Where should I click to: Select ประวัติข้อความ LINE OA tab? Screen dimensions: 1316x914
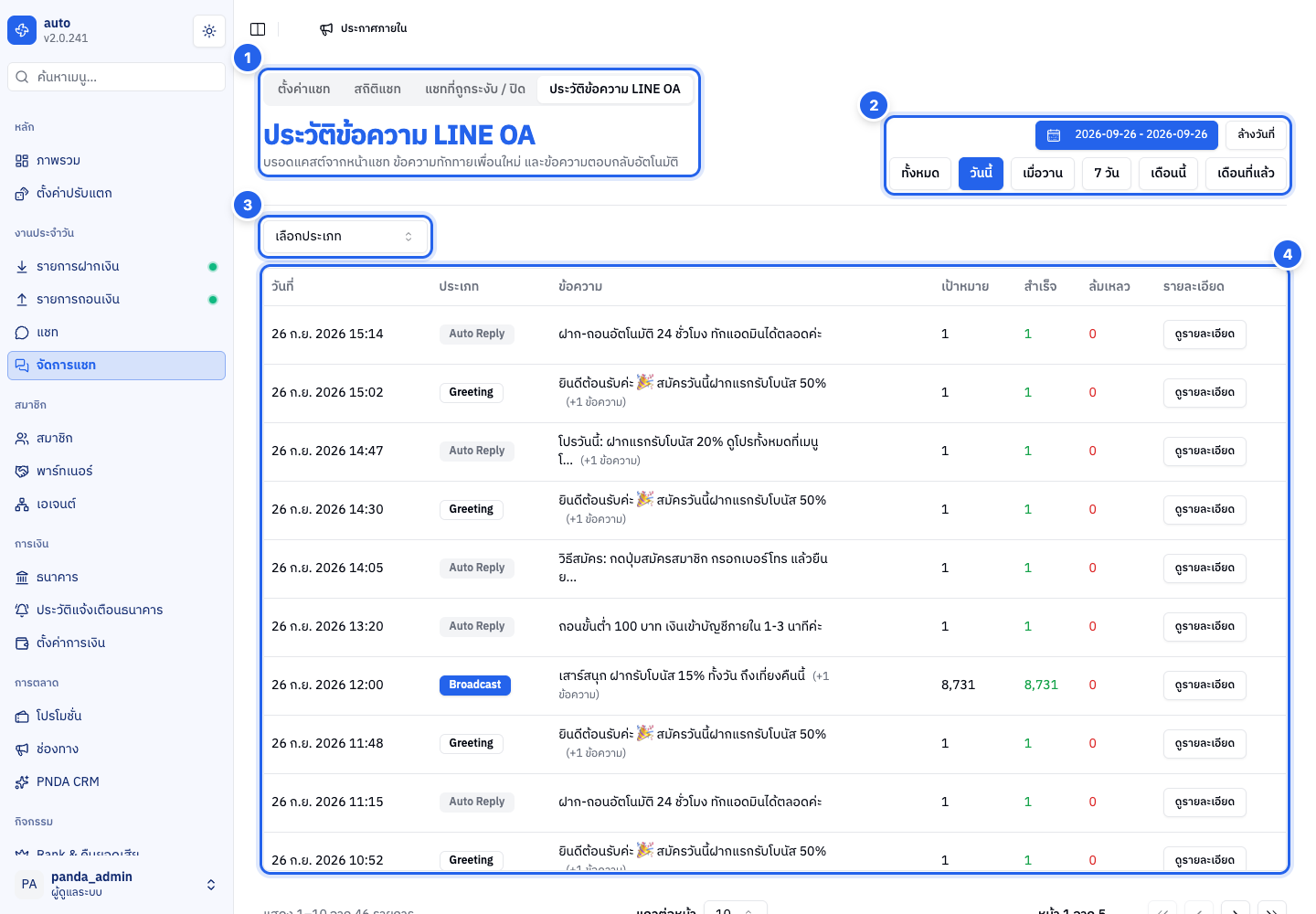coord(615,89)
